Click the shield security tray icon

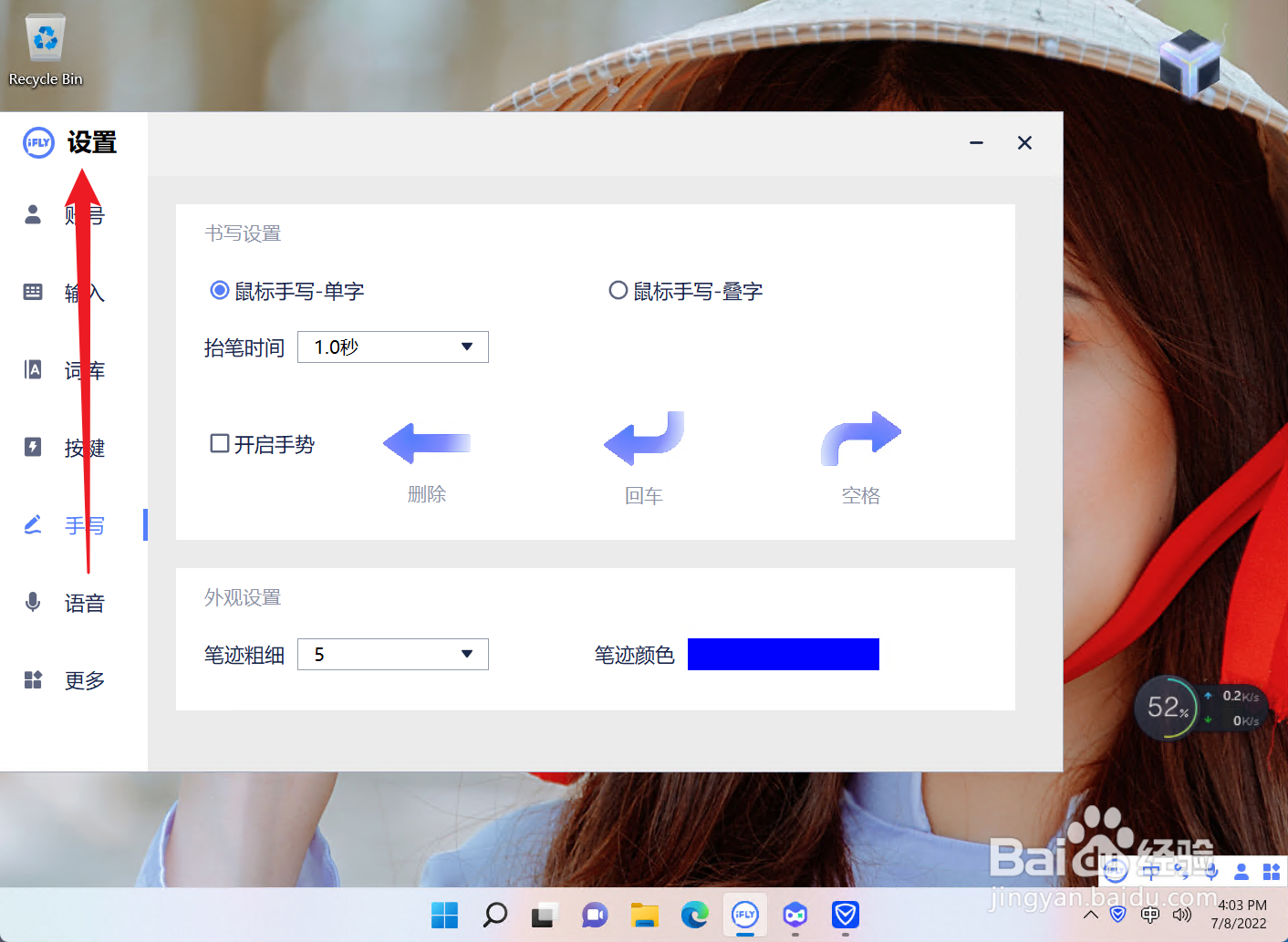click(1118, 914)
